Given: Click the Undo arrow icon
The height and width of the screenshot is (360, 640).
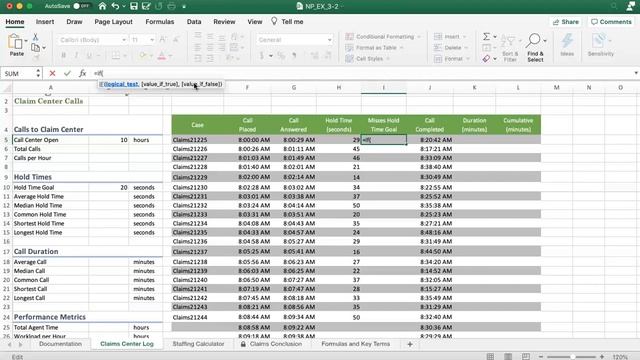Looking at the screenshot, I should point(116,6).
